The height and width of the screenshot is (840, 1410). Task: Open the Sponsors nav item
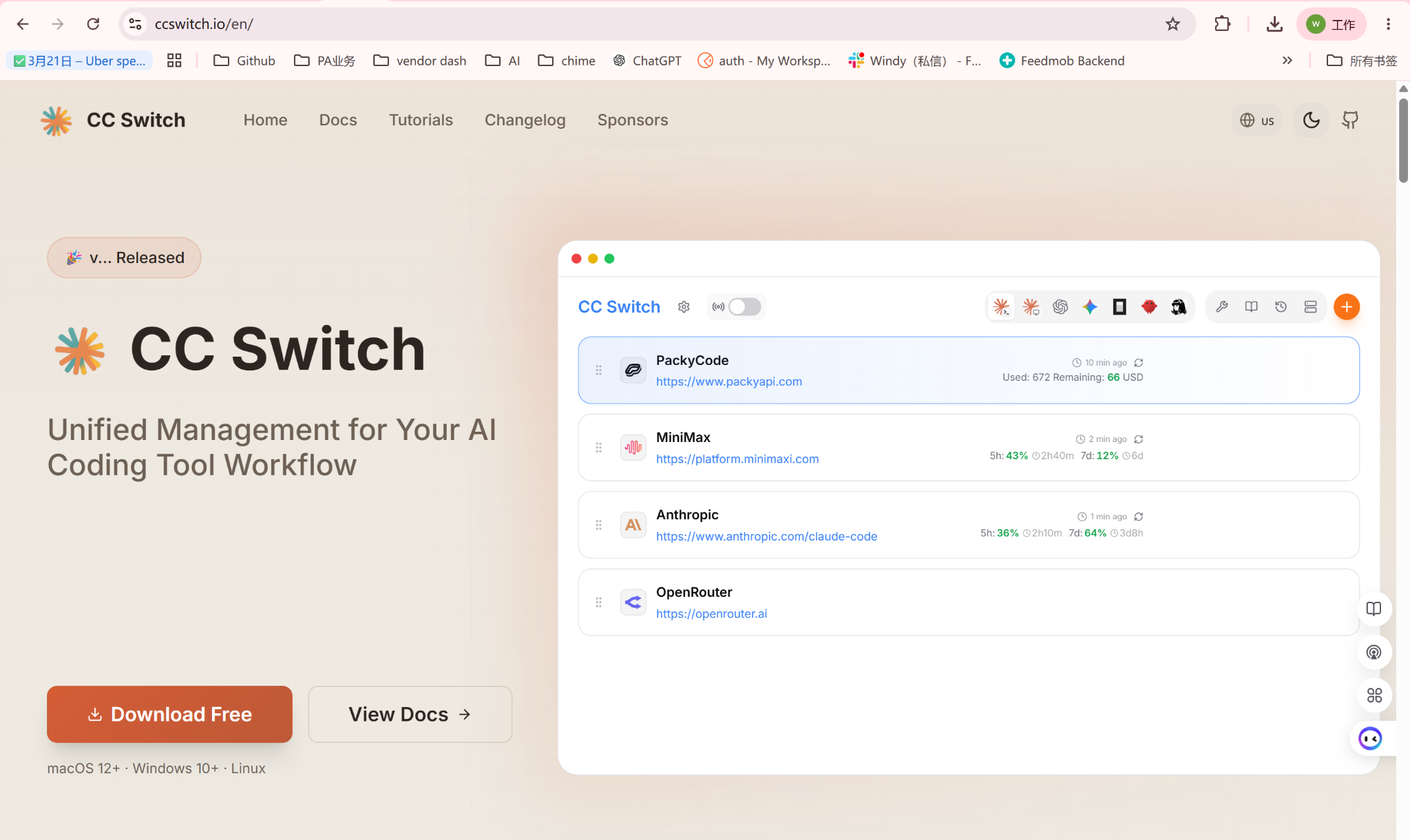[633, 120]
